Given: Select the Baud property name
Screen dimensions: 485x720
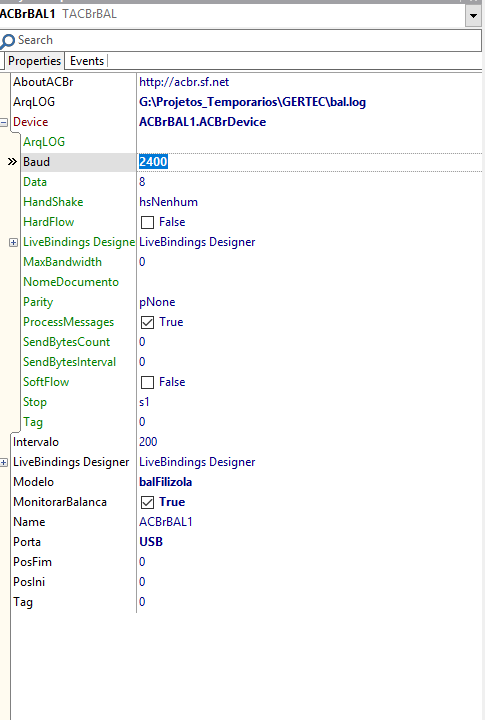Looking at the screenshot, I should [x=36, y=162].
